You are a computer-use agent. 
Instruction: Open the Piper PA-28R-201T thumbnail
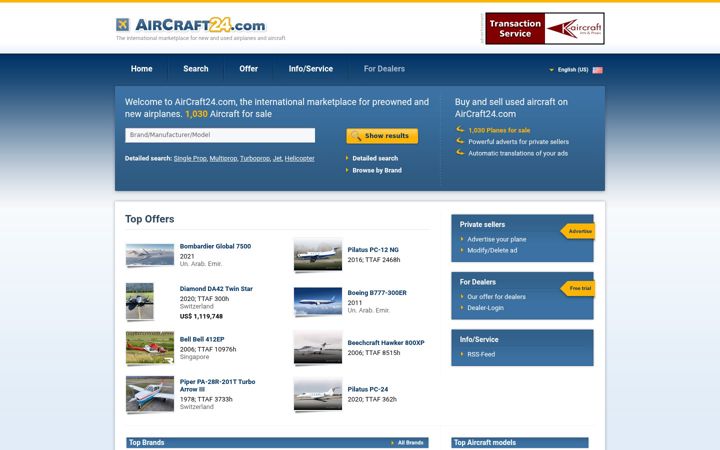(x=150, y=394)
